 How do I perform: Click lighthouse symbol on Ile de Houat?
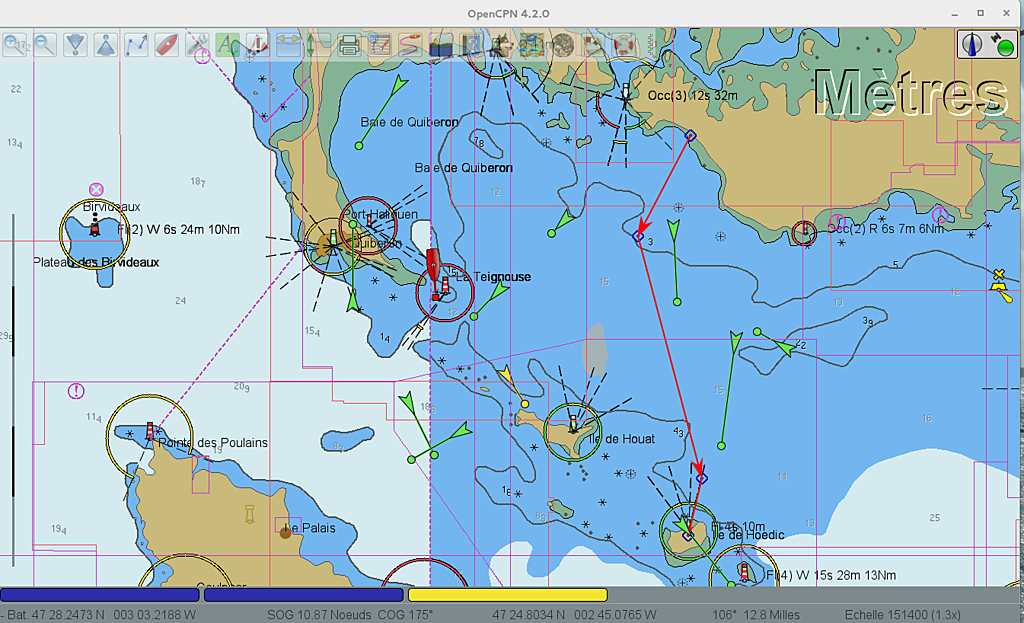click(x=573, y=424)
